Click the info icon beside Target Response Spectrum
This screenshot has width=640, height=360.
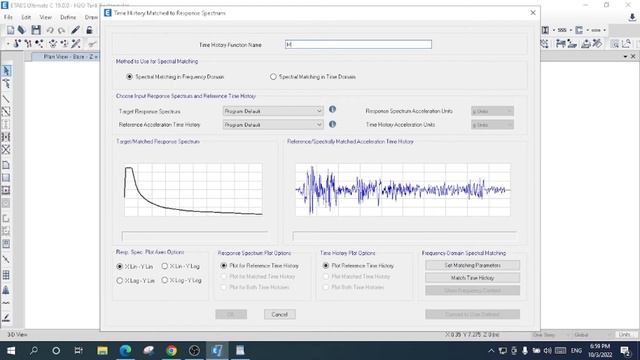coord(332,109)
